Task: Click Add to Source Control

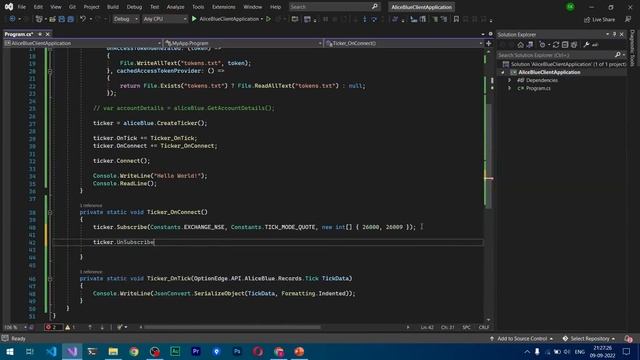Action: coord(522,339)
